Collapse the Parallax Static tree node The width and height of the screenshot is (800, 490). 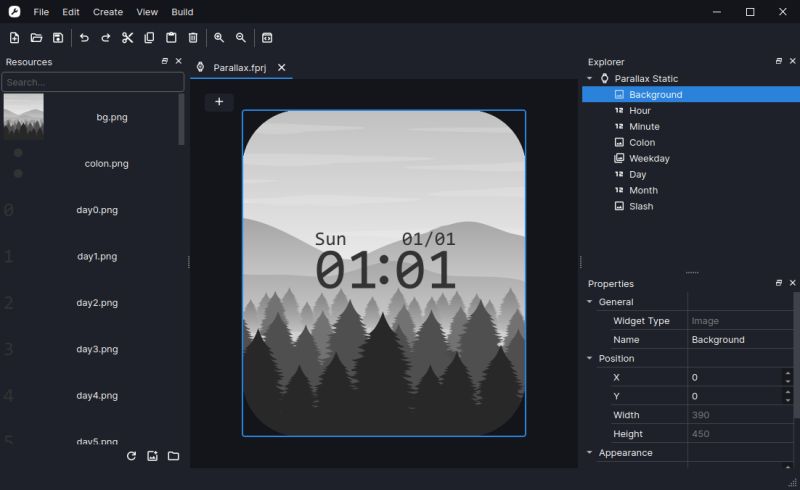(590, 79)
